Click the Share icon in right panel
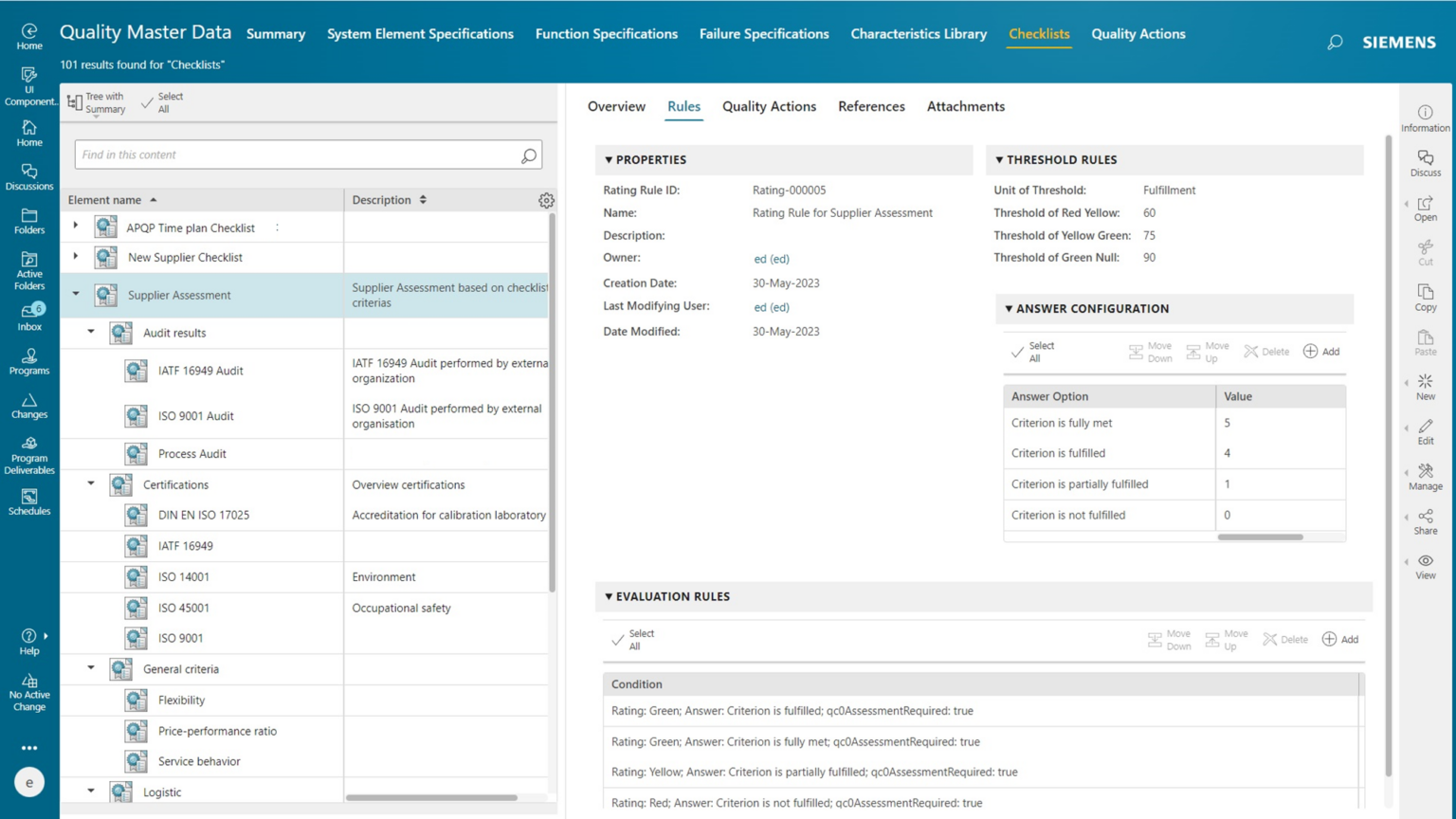Screen dimensions: 1456x819 (x=1426, y=518)
